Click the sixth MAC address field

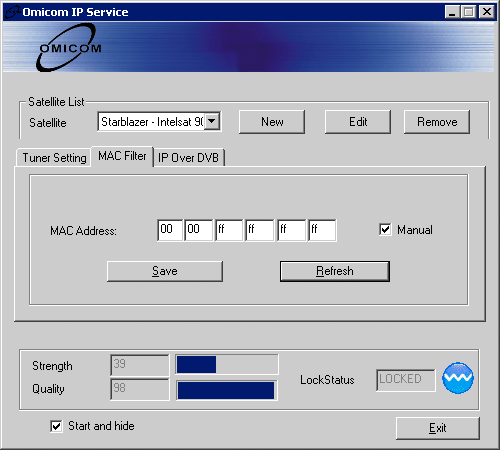[x=322, y=230]
